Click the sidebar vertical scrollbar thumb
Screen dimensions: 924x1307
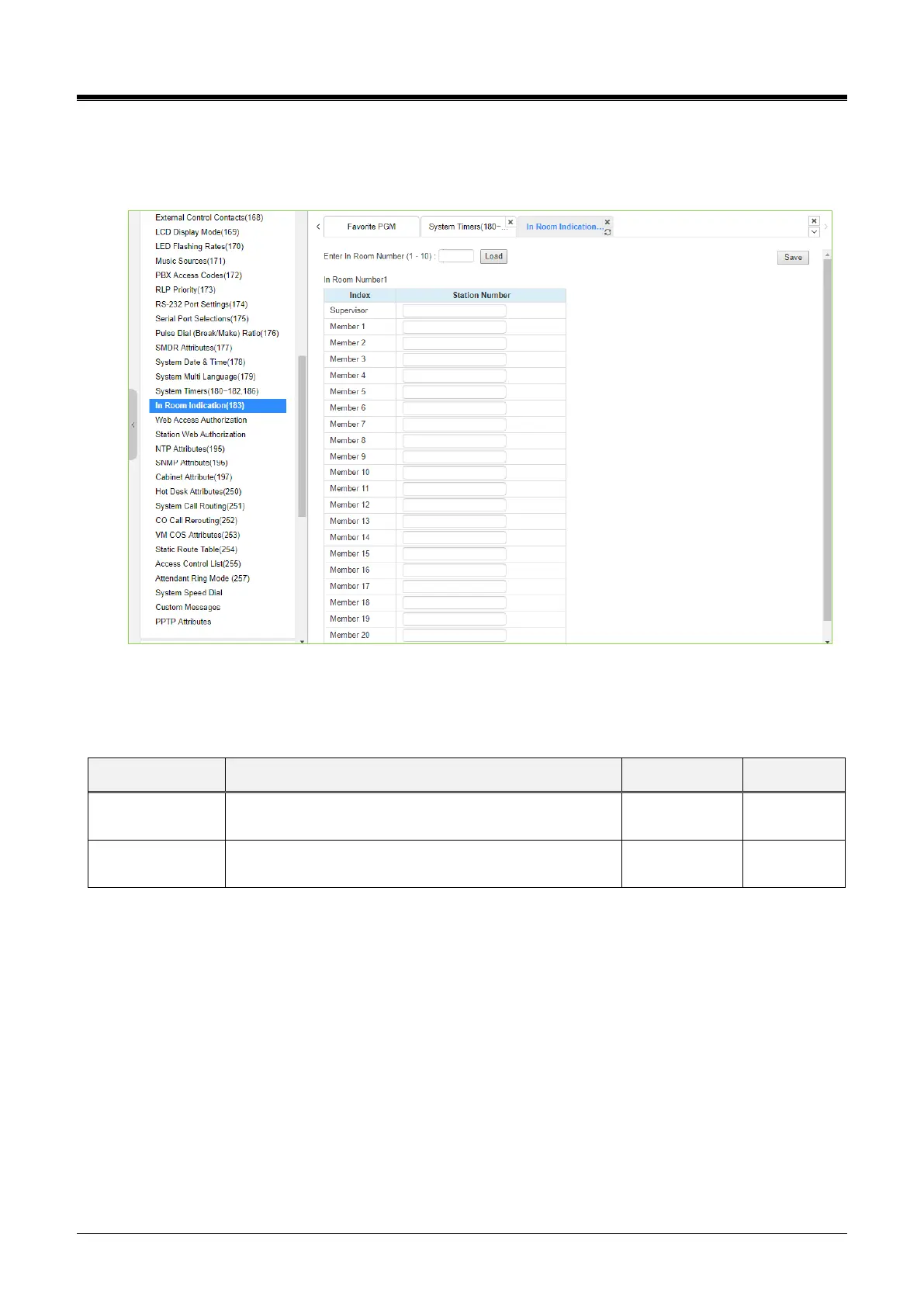[x=302, y=436]
